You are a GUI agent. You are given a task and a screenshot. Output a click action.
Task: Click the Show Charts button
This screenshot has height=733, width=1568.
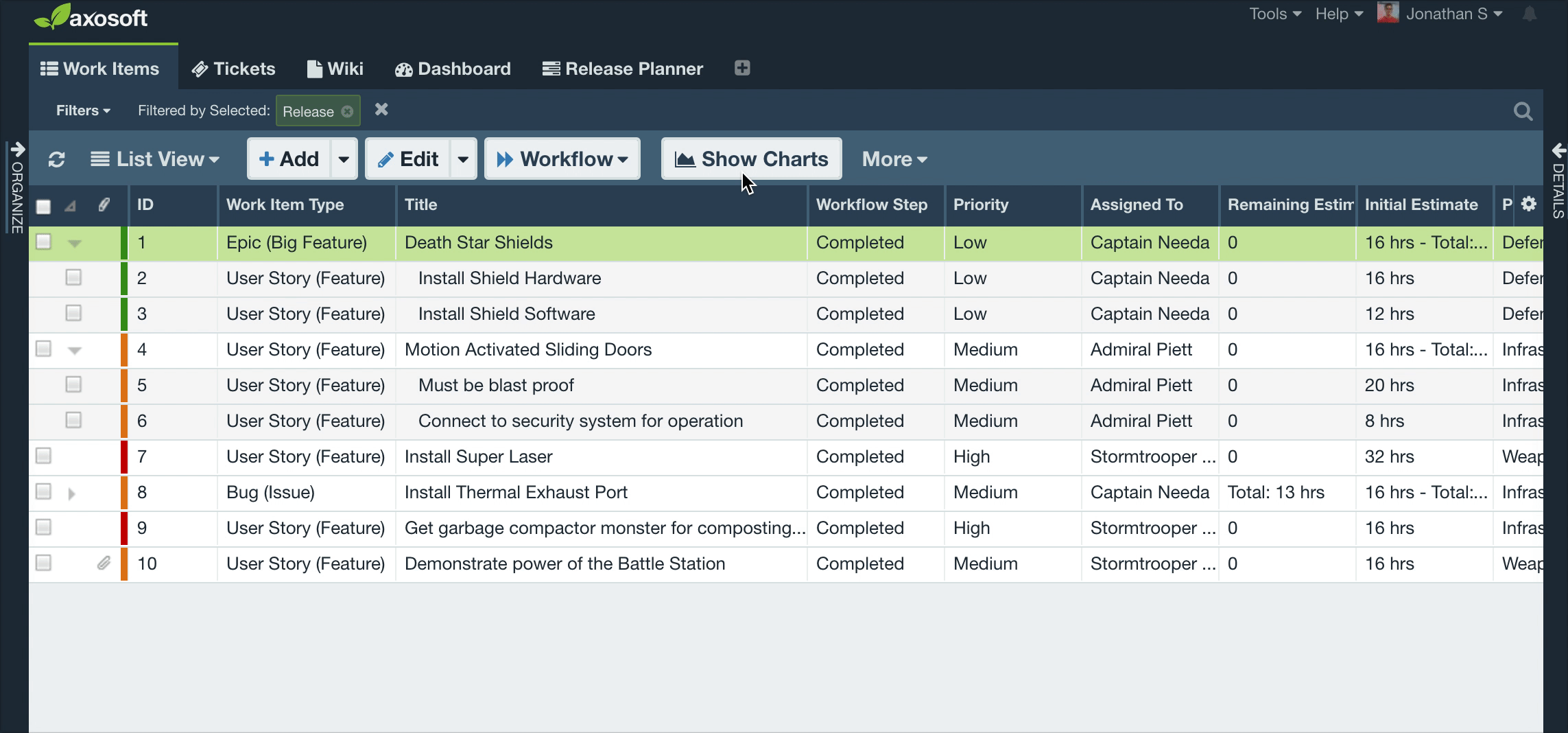click(752, 159)
